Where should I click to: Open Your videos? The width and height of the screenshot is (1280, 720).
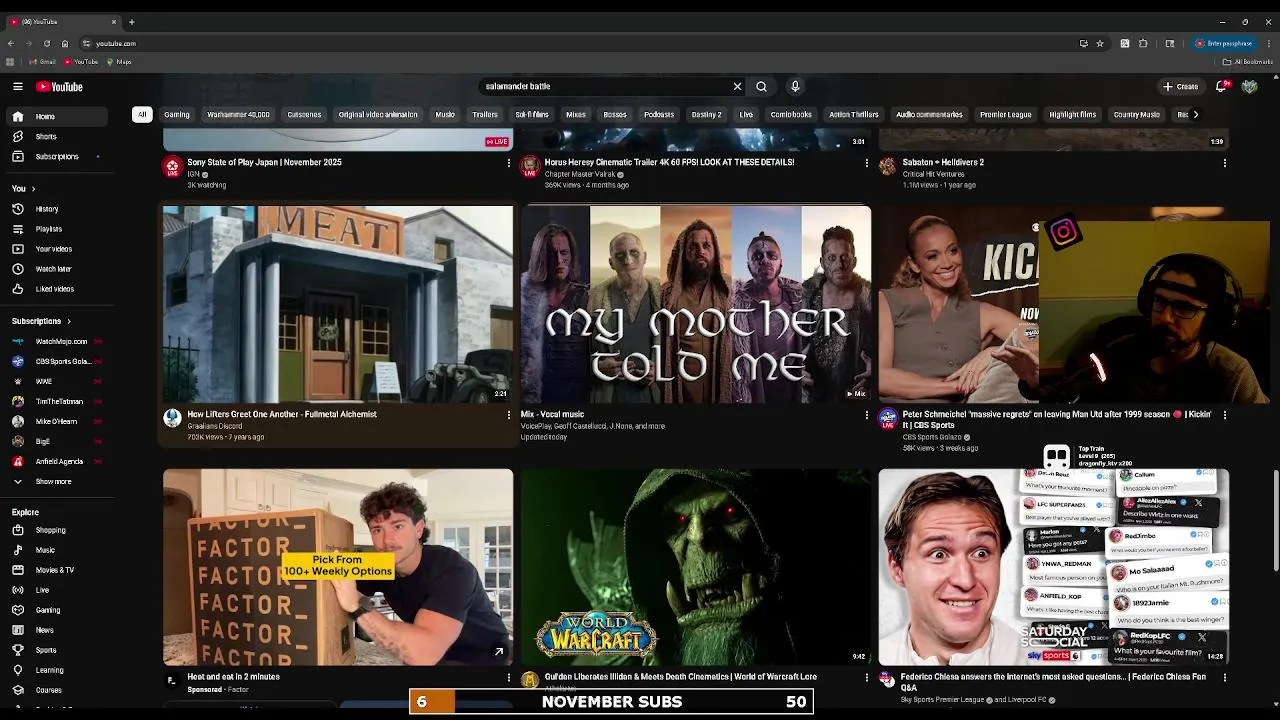tap(55, 249)
